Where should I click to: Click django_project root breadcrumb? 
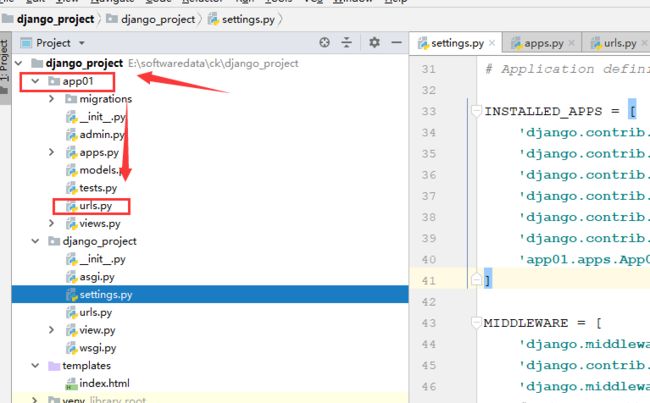[x=49, y=19]
